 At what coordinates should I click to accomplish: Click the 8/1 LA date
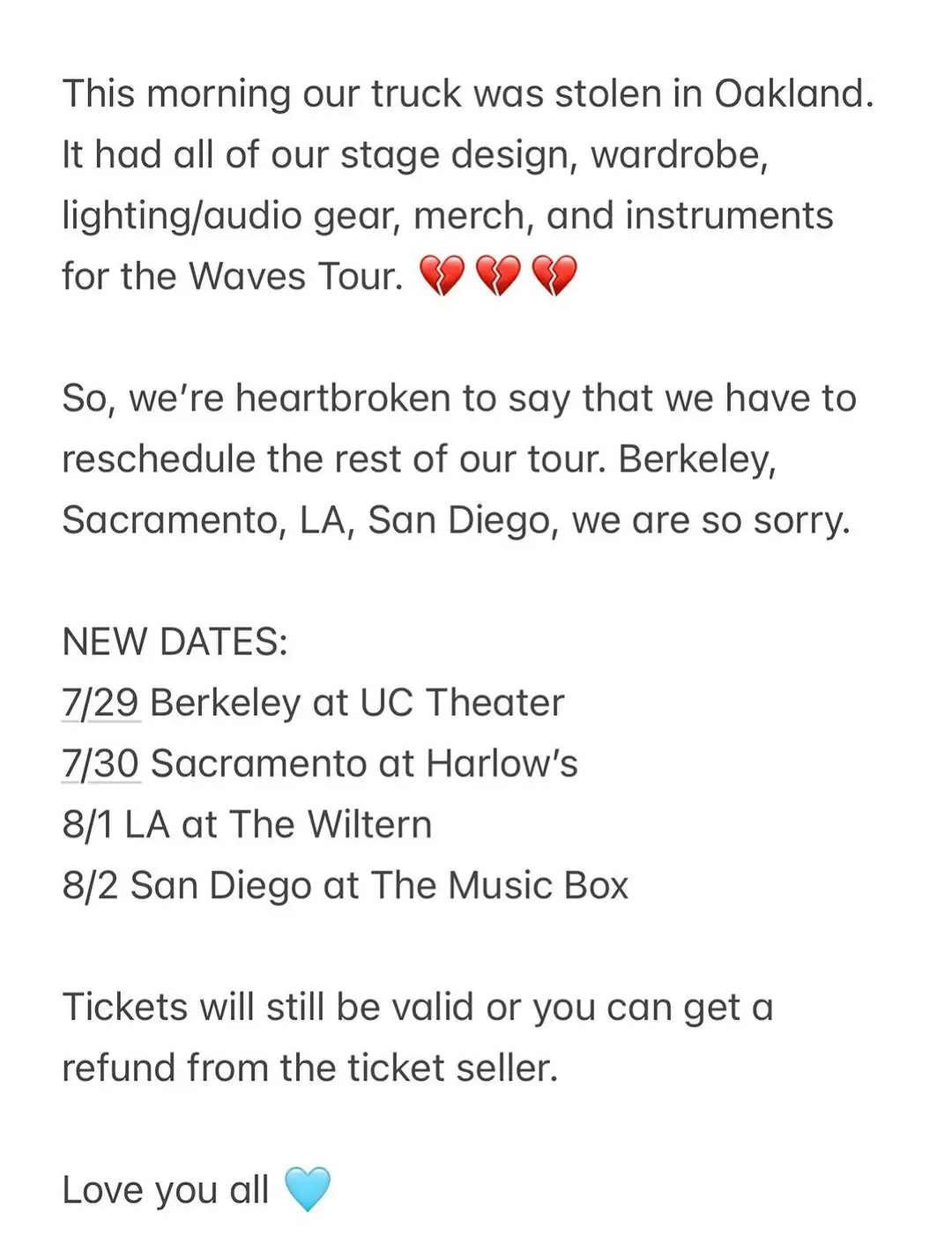tap(115, 824)
